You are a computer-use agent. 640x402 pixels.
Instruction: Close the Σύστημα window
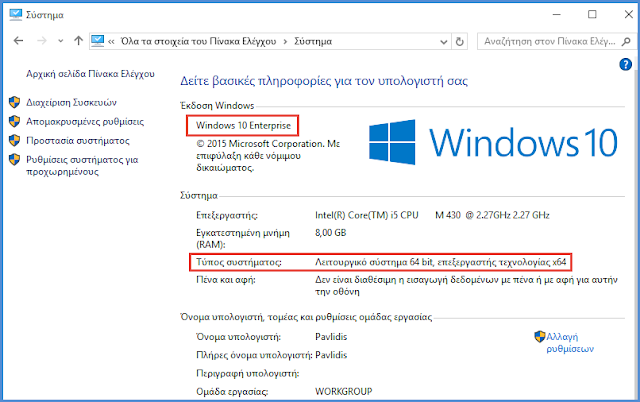pyautogui.click(x=629, y=15)
